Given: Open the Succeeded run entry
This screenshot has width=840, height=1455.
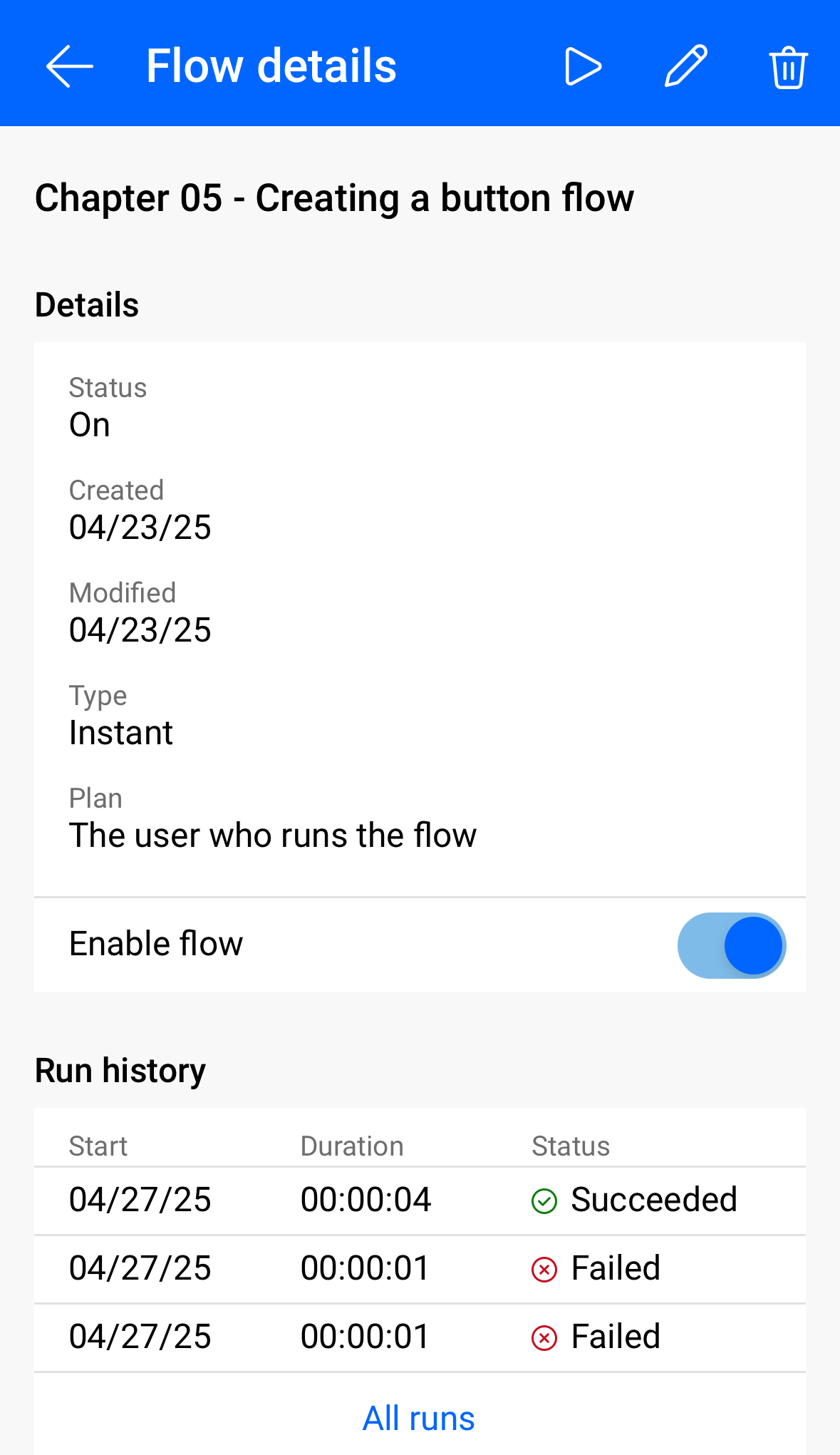Looking at the screenshot, I should [419, 1200].
